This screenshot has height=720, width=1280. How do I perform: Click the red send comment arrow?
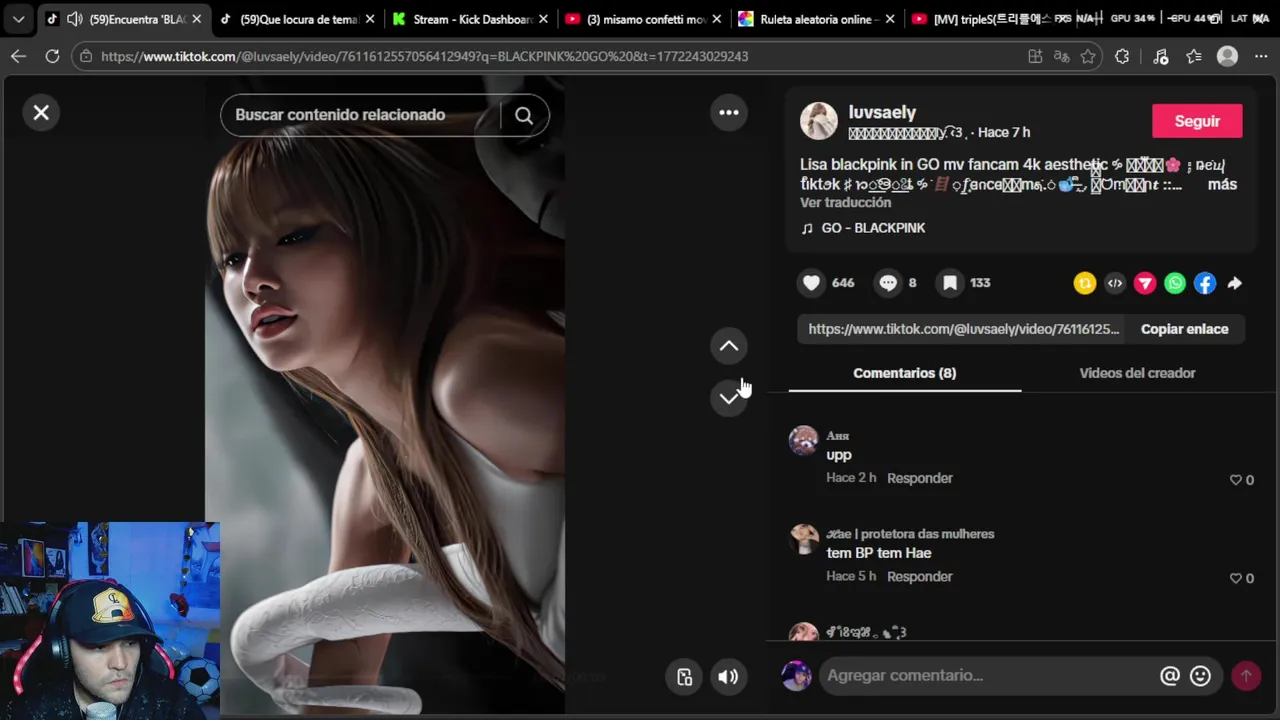pos(1246,676)
